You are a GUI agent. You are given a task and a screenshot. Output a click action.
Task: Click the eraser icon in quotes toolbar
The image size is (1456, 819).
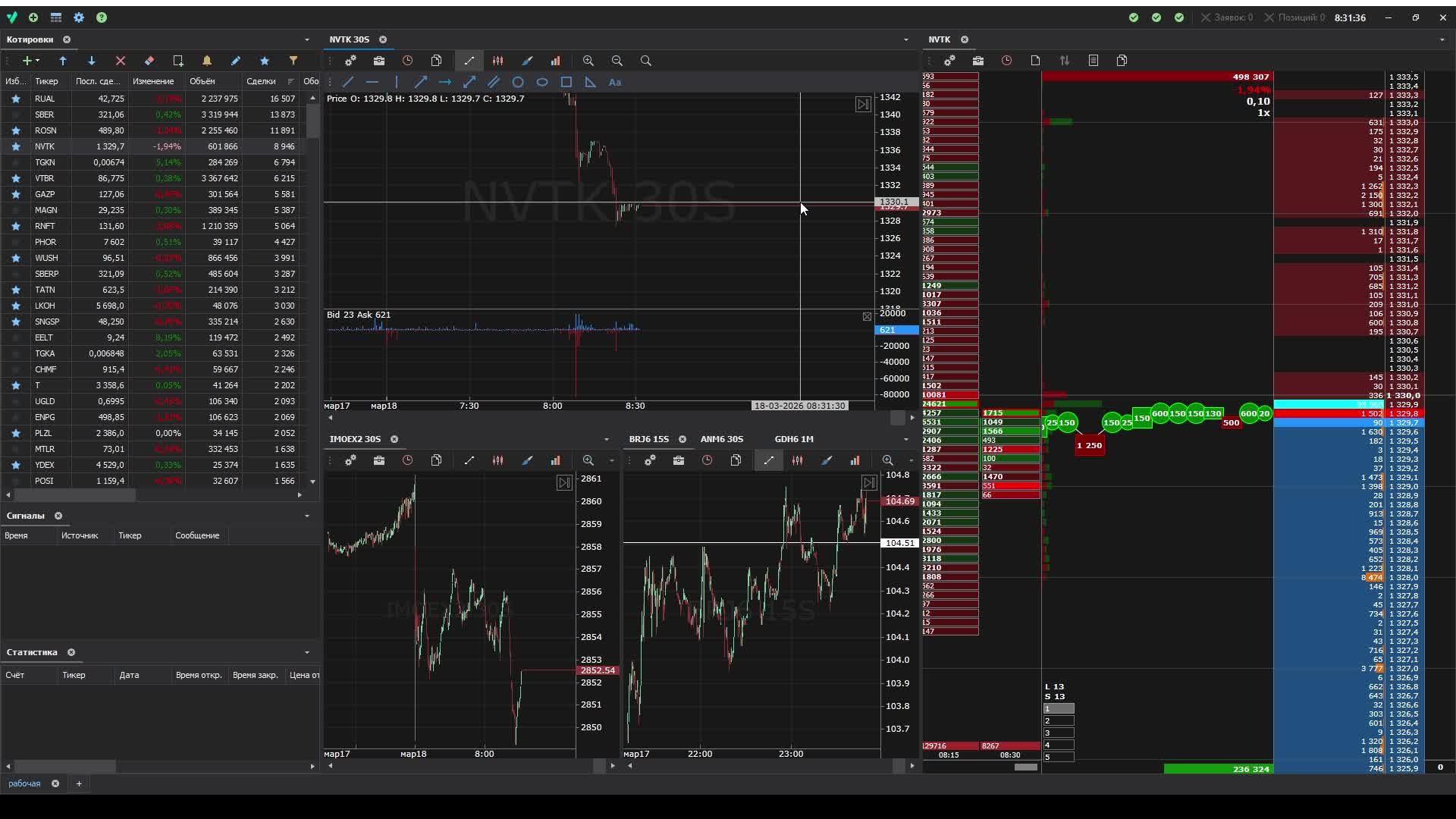(x=149, y=61)
